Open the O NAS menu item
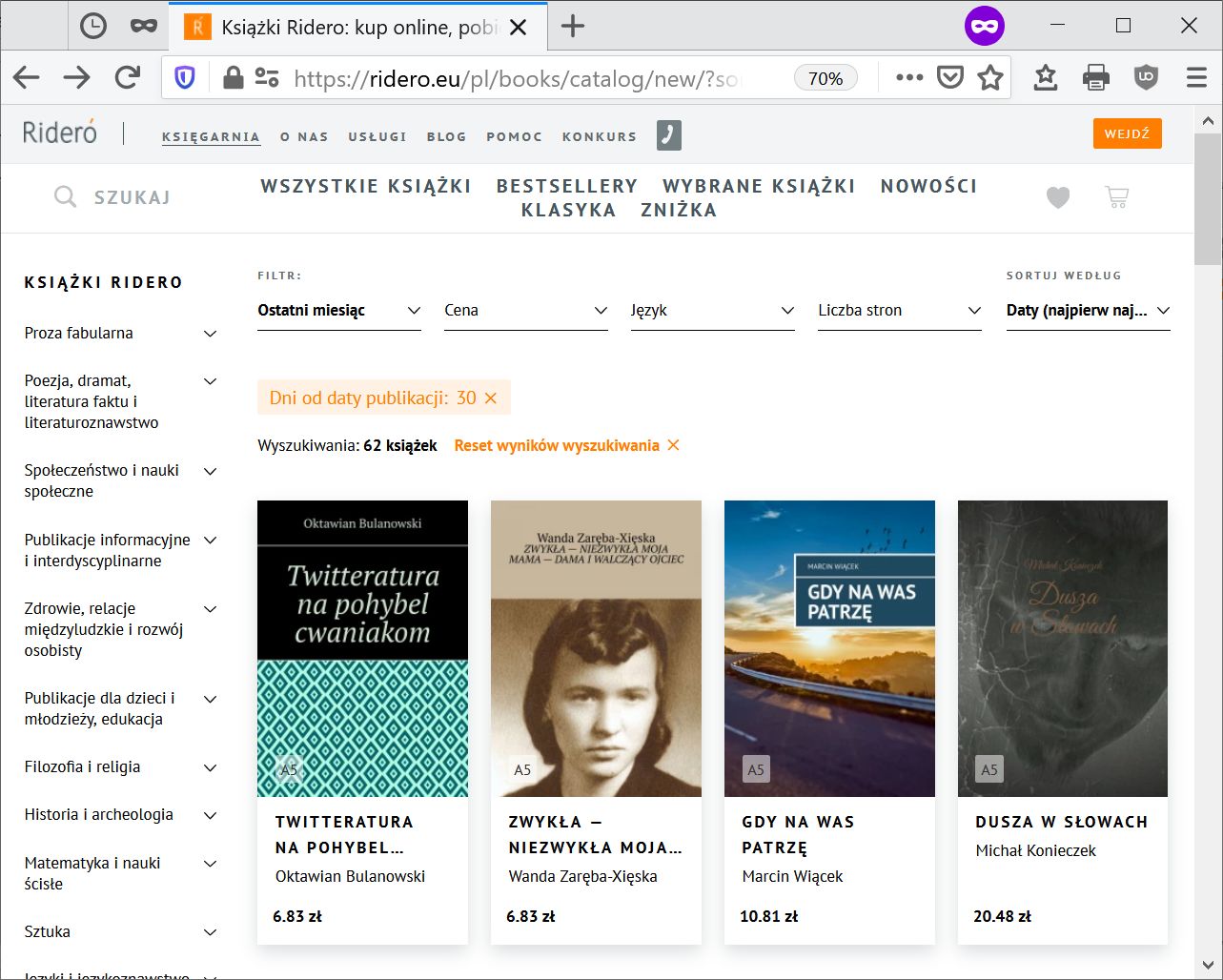Image resolution: width=1223 pixels, height=980 pixels. 304,136
